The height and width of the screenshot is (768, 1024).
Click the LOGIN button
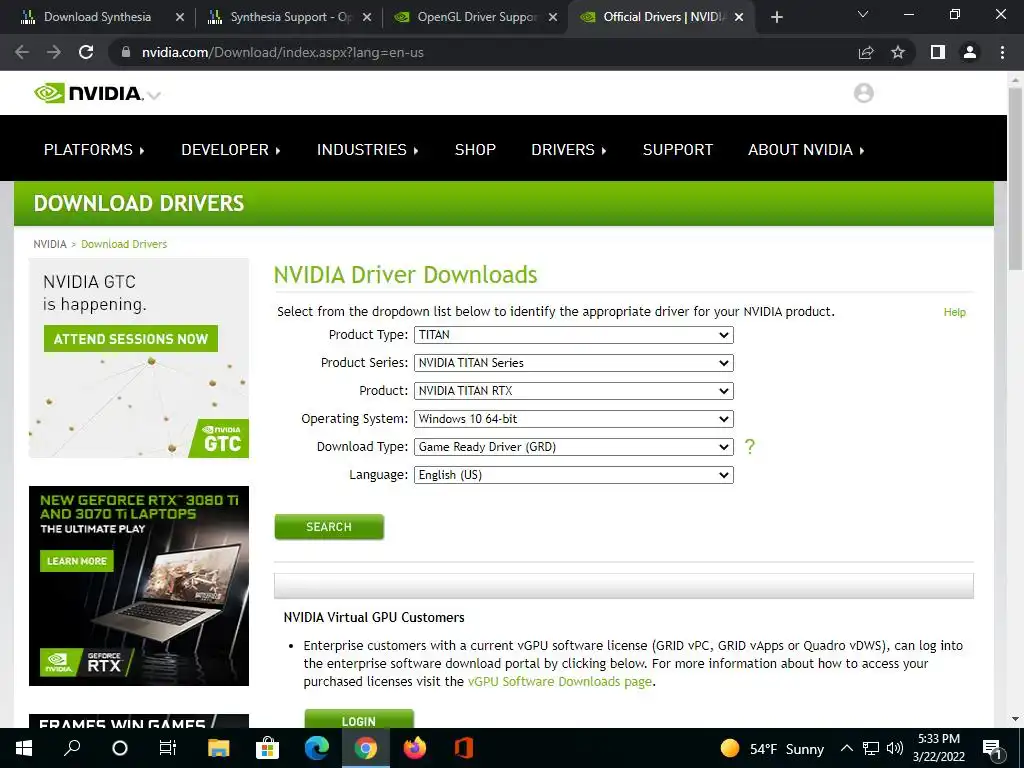point(359,720)
